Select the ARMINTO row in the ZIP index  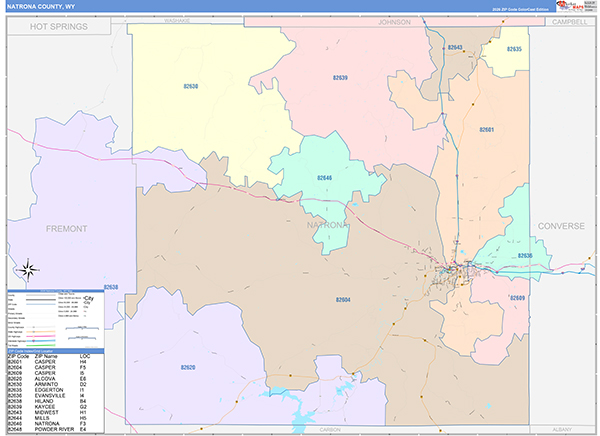click(47, 384)
